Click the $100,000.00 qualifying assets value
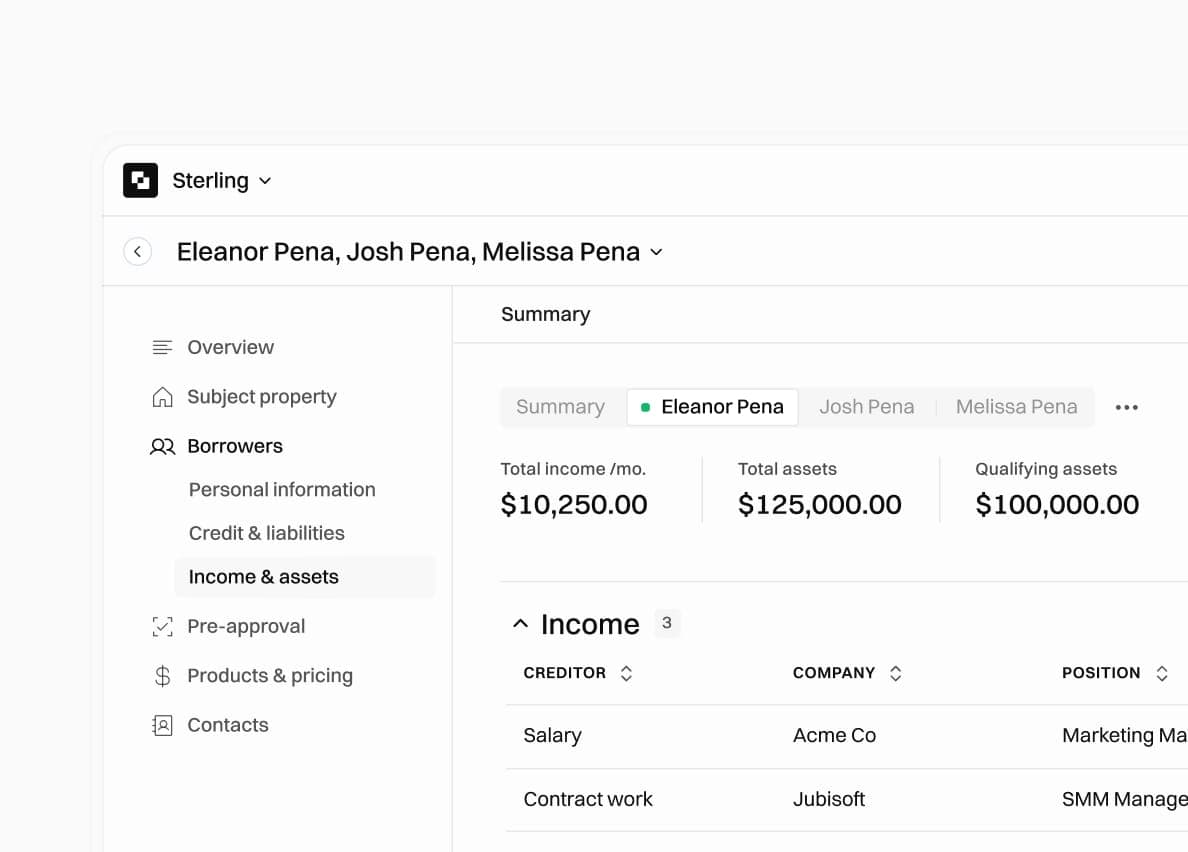Viewport: 1188px width, 852px height. point(1057,504)
